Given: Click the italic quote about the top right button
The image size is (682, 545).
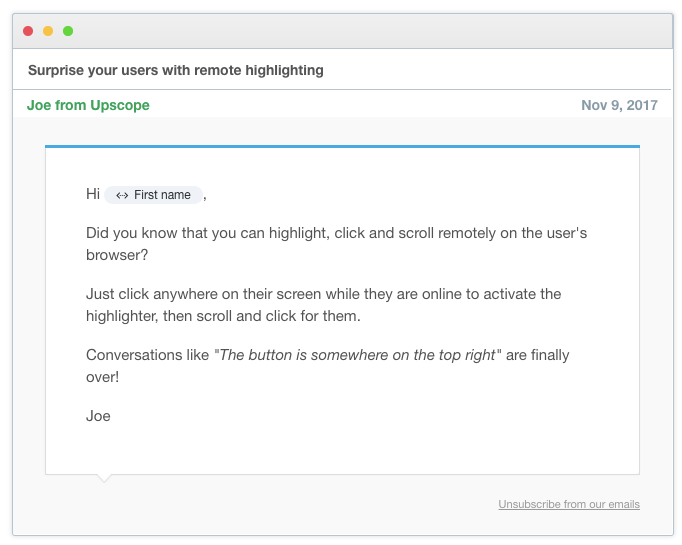Looking at the screenshot, I should [x=358, y=355].
